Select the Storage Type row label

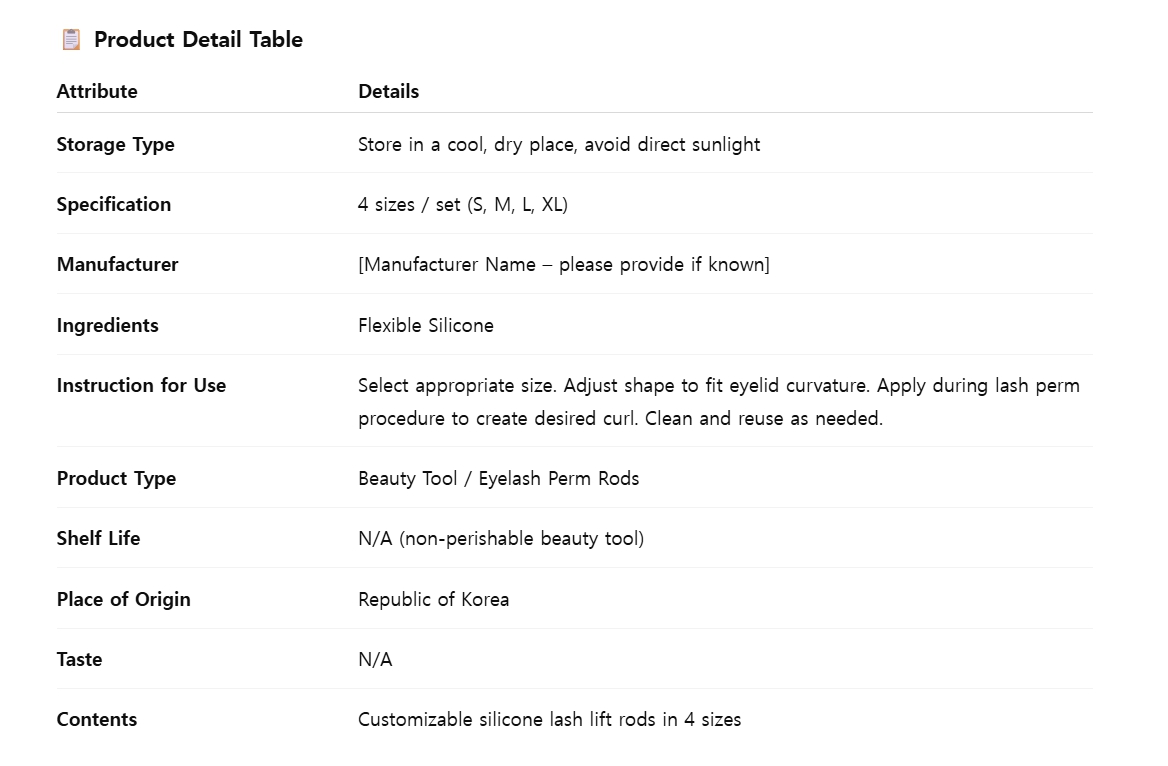115,145
